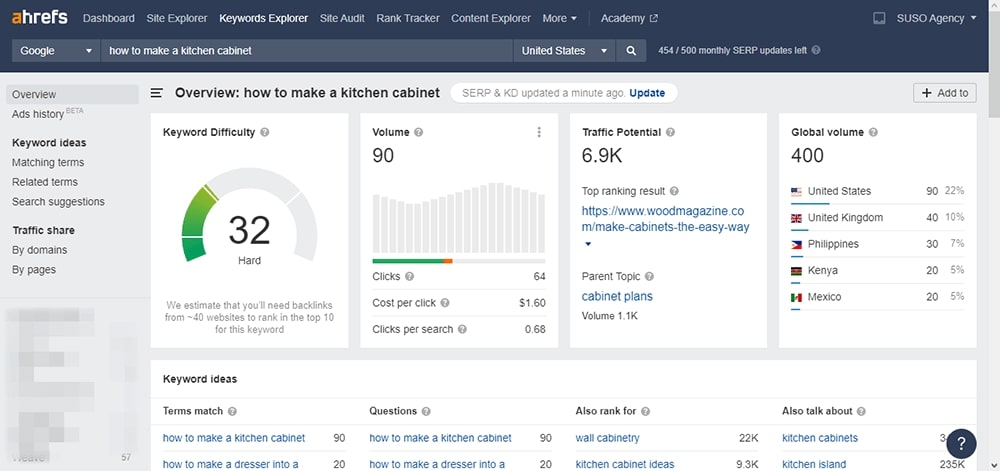Open Terms match 'how to make a kitchen cabinet'

coord(234,438)
